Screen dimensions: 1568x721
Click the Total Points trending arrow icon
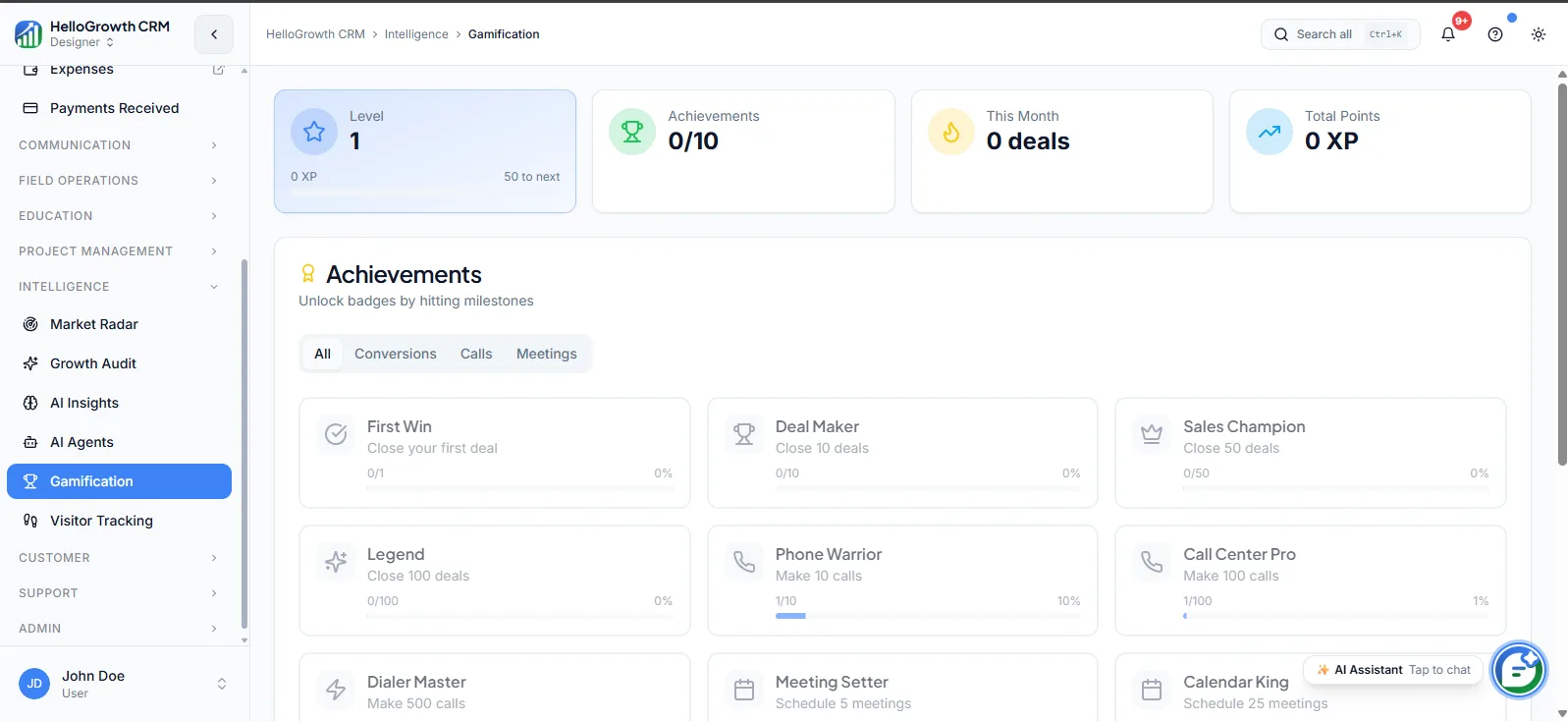point(1270,132)
